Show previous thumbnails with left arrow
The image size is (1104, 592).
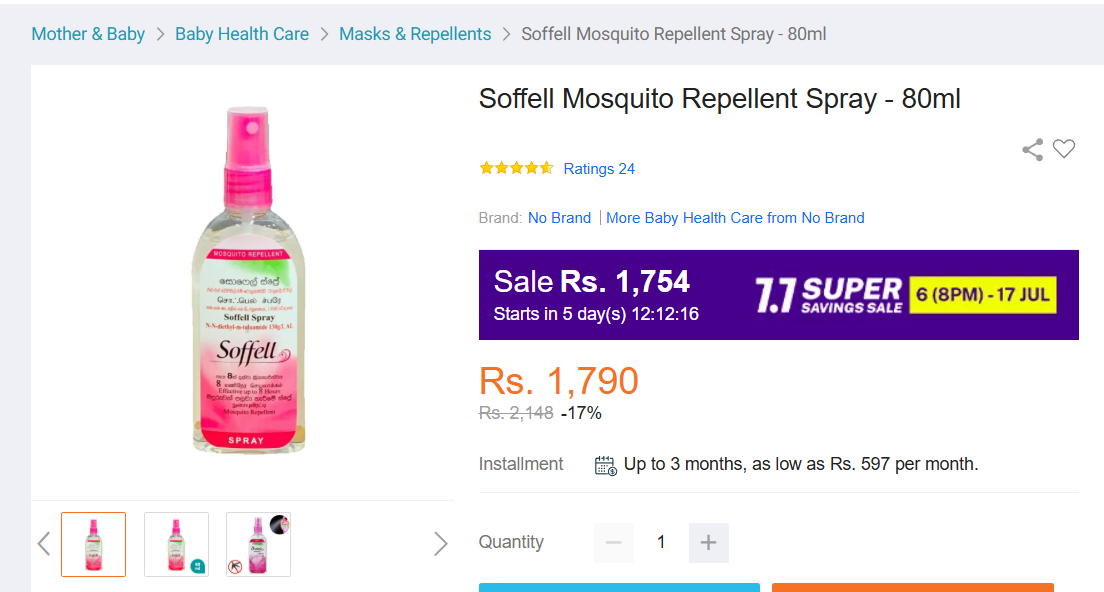[x=44, y=543]
